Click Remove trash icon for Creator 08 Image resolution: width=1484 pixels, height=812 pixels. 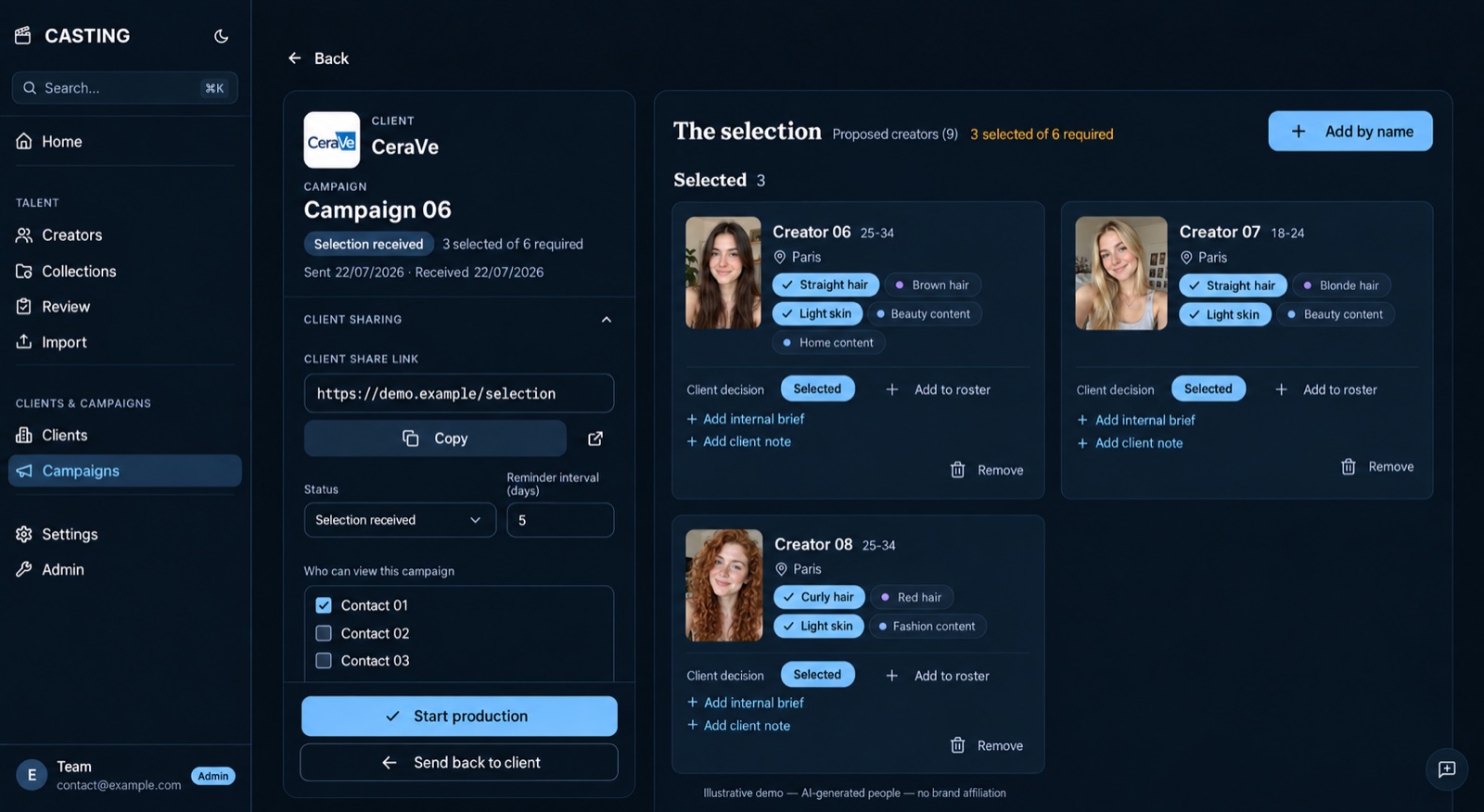958,745
